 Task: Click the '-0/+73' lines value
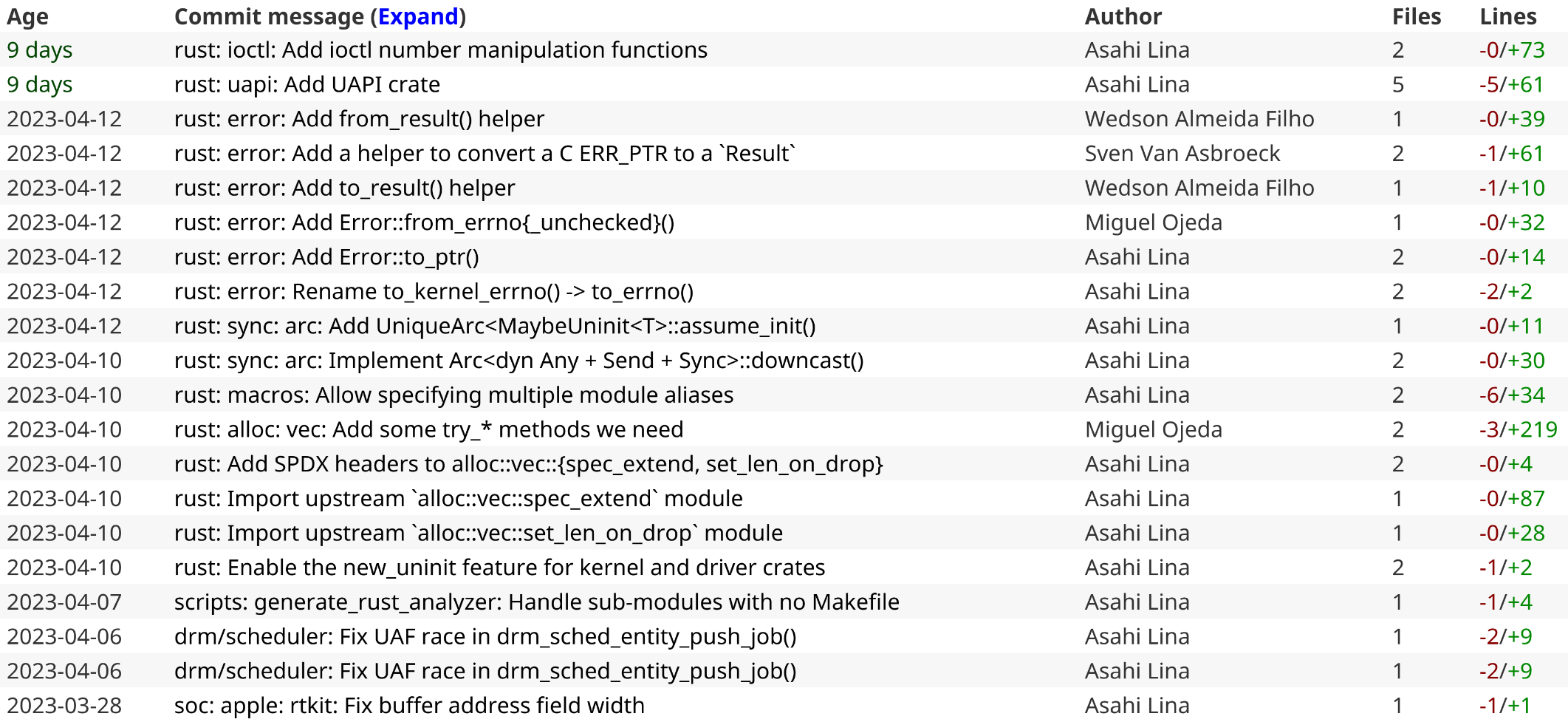pyautogui.click(x=1512, y=50)
